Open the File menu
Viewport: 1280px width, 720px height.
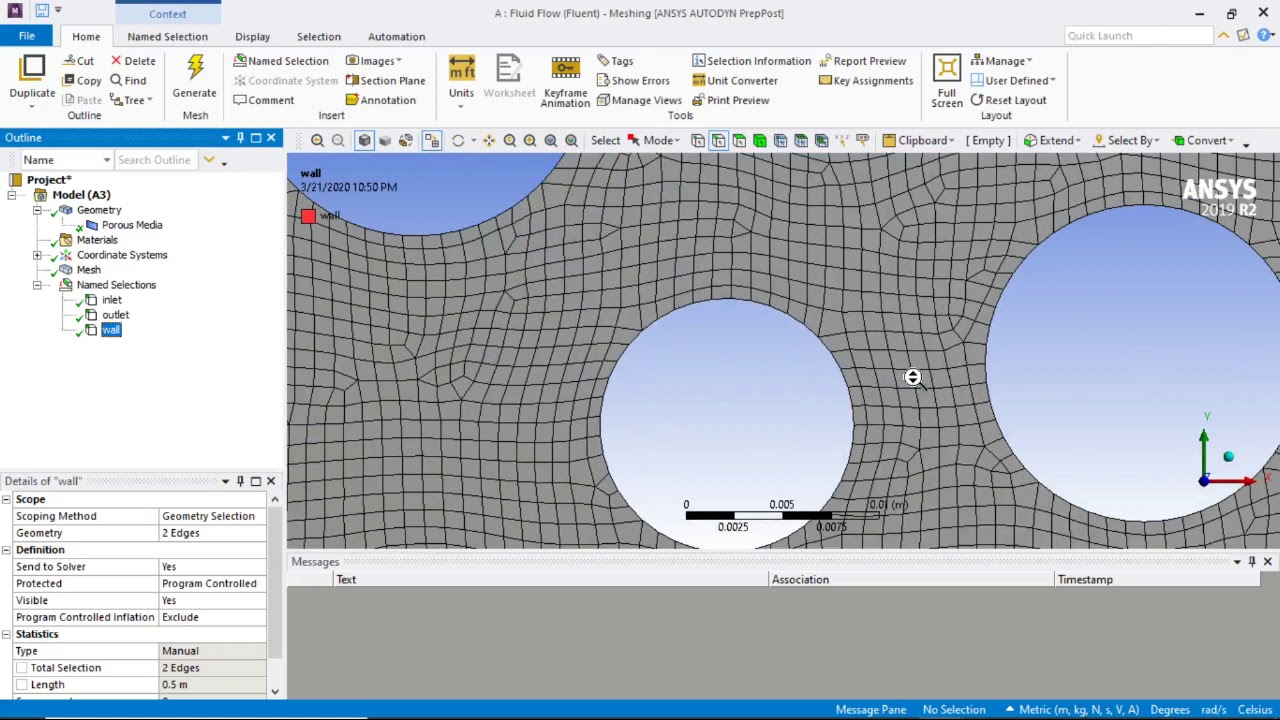(x=27, y=36)
